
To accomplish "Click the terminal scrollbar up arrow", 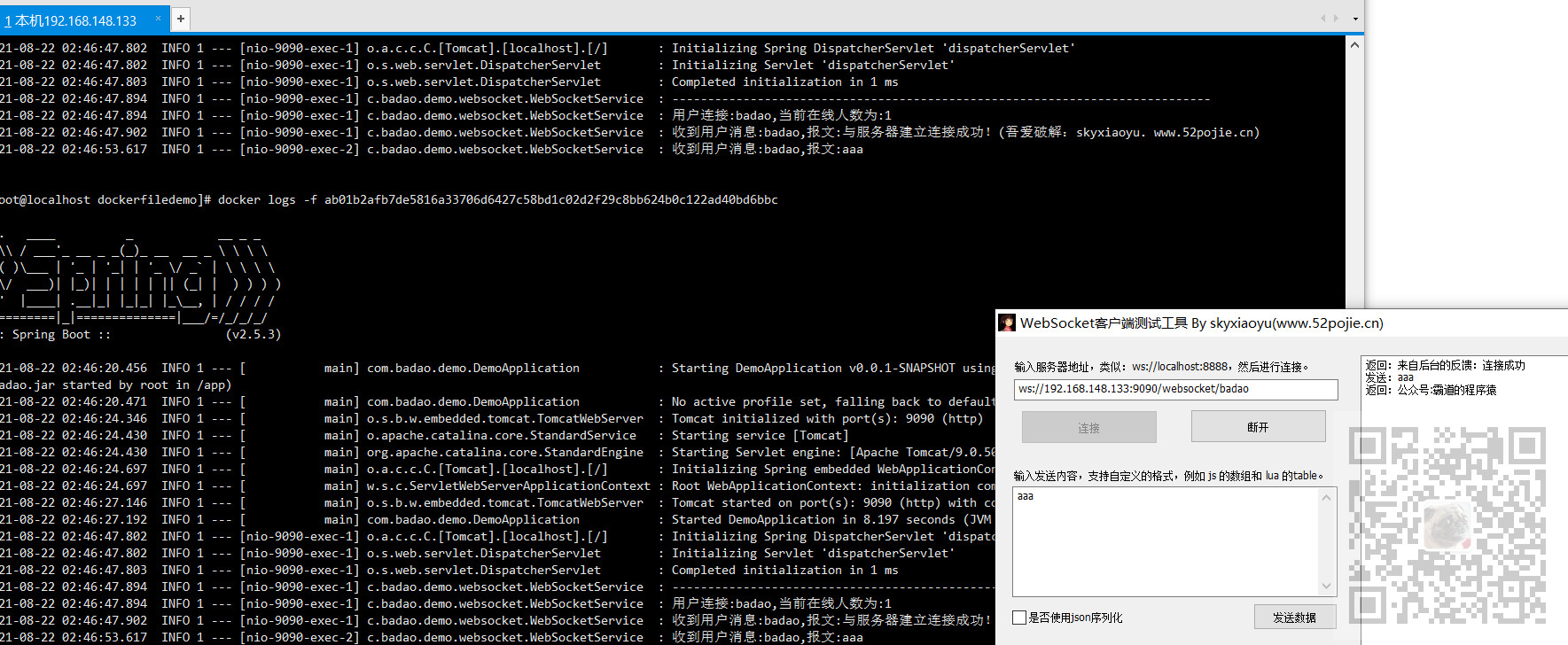I will point(1354,44).
